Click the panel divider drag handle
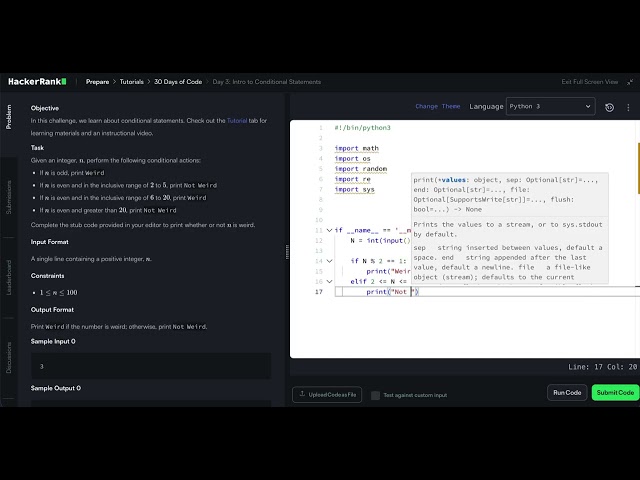The width and height of the screenshot is (640, 480). click(x=287, y=251)
